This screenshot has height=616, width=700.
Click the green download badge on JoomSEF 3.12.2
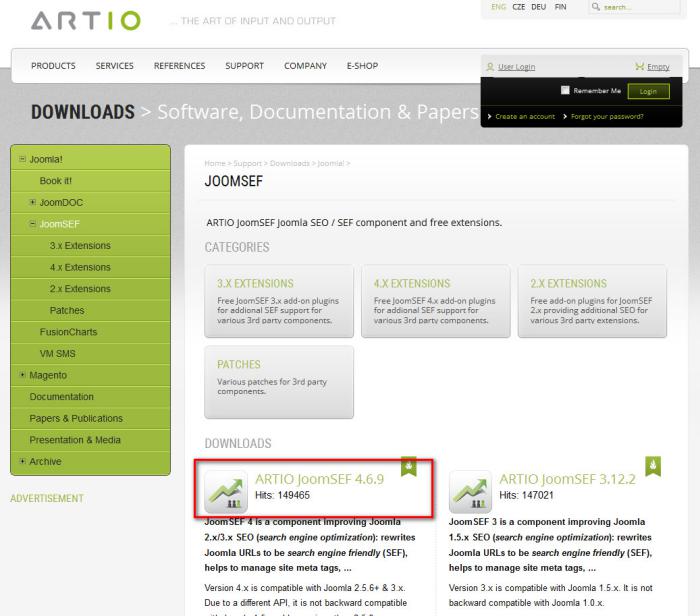pyautogui.click(x=652, y=465)
